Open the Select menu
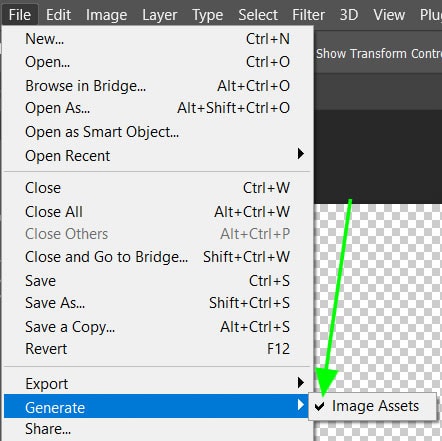This screenshot has height=441, width=442. [258, 15]
